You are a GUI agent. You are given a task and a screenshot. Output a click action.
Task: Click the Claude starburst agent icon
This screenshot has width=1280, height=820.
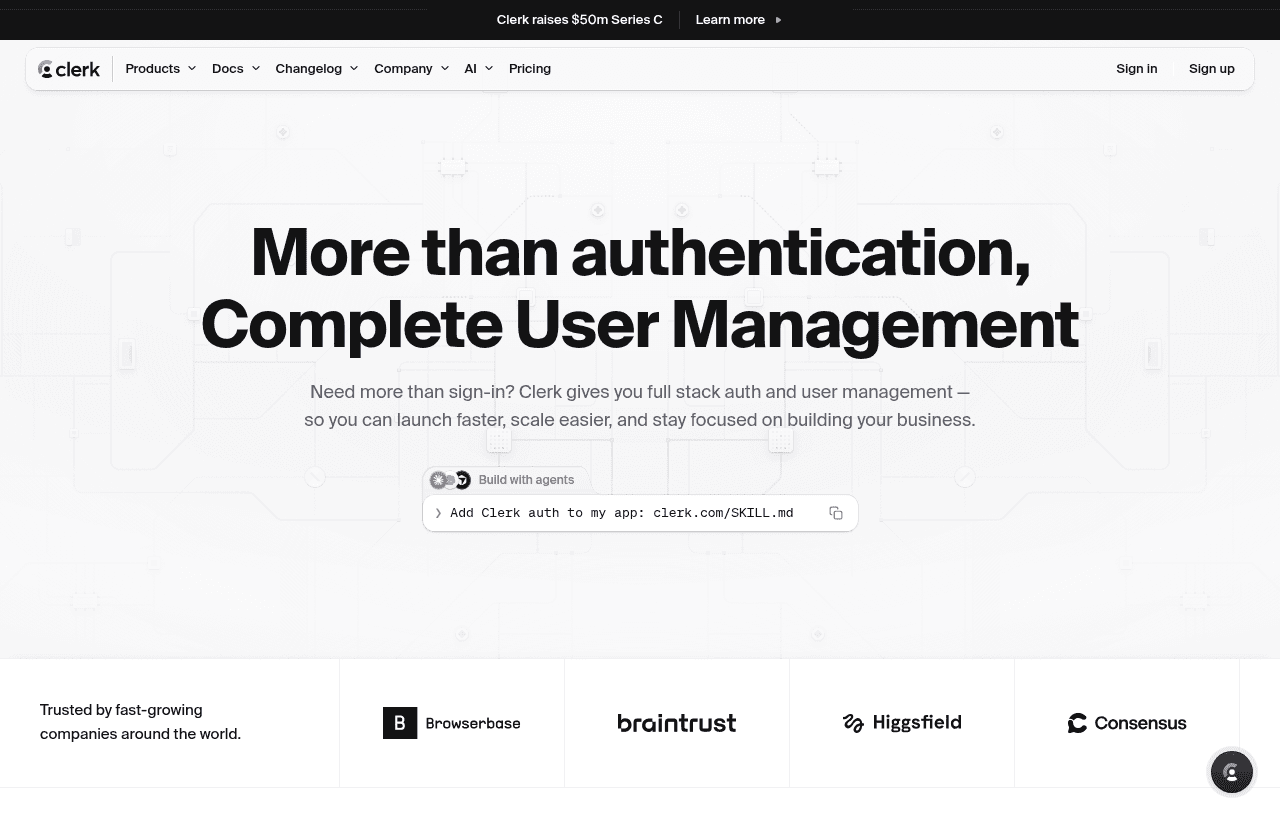pos(438,481)
